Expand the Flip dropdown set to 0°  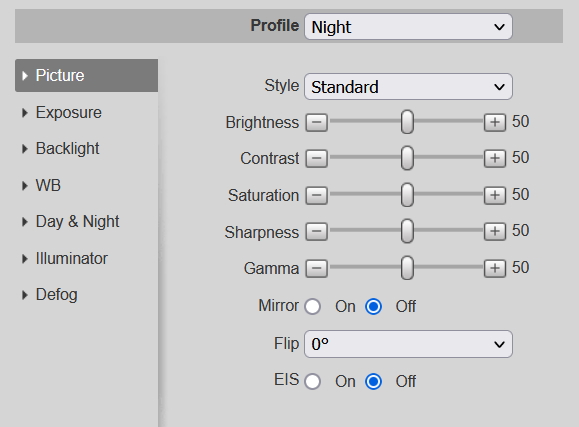[x=408, y=344]
